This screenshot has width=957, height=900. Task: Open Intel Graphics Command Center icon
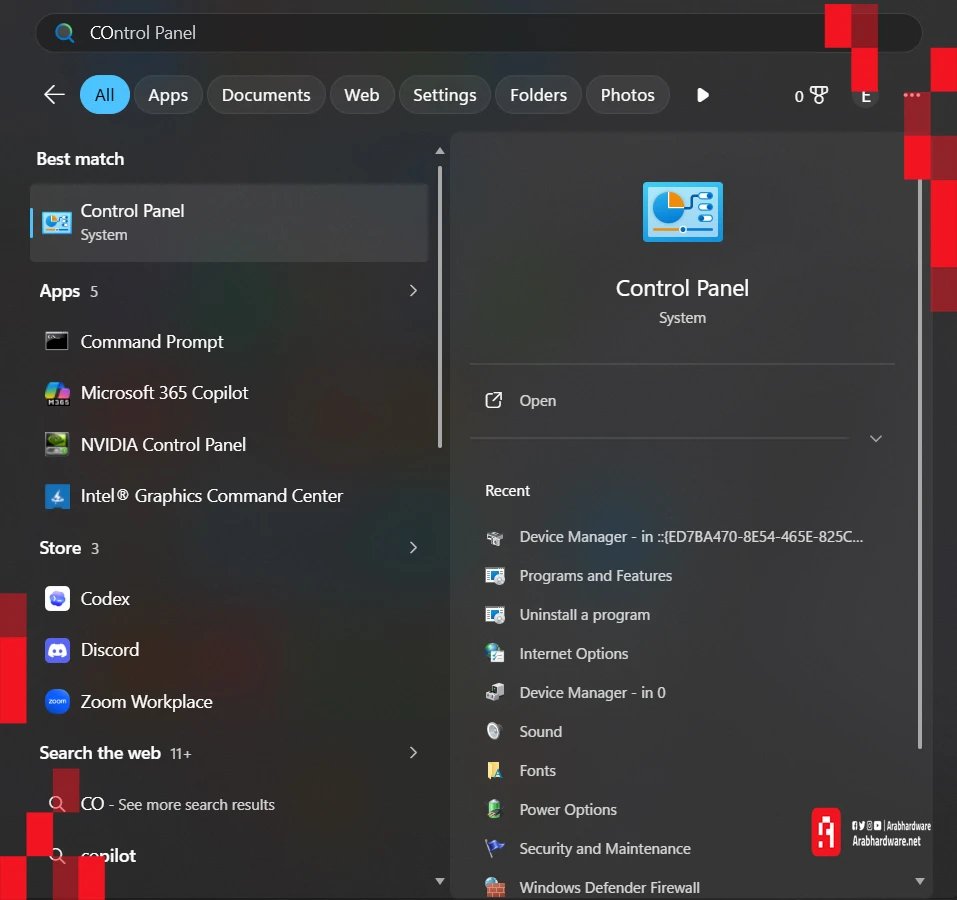point(57,496)
